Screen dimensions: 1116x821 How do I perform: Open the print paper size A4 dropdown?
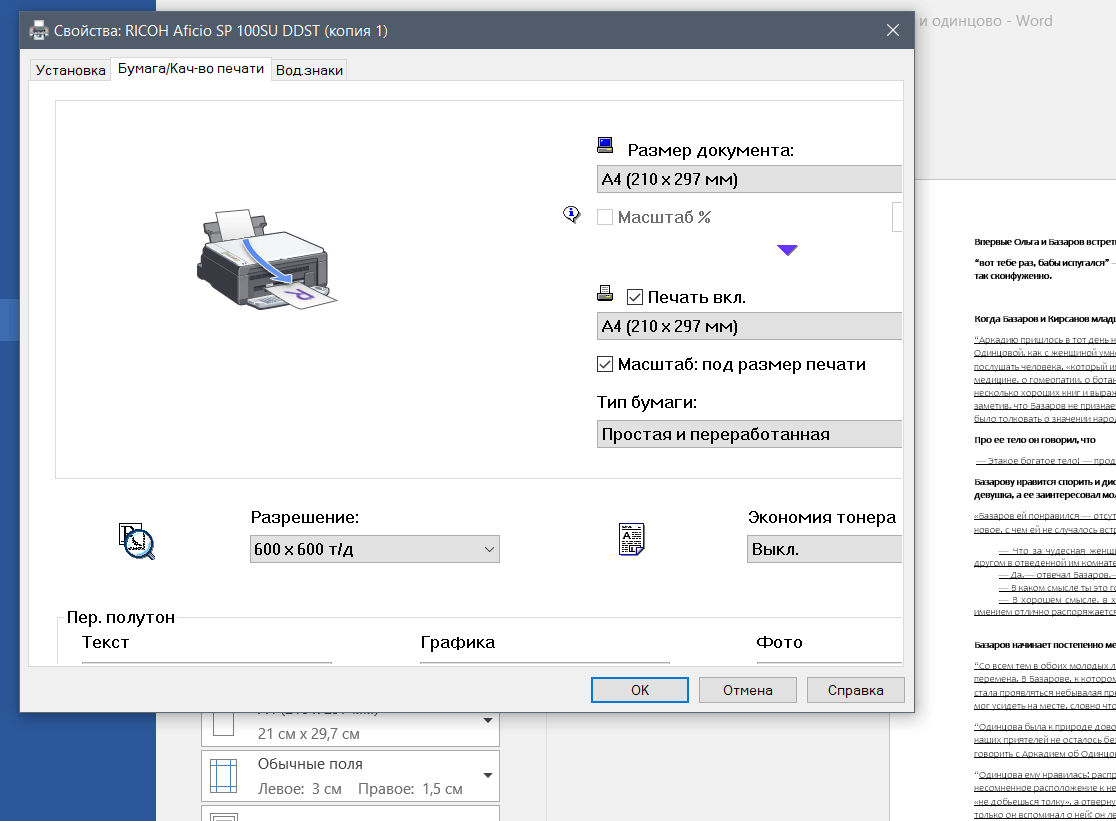click(749, 327)
